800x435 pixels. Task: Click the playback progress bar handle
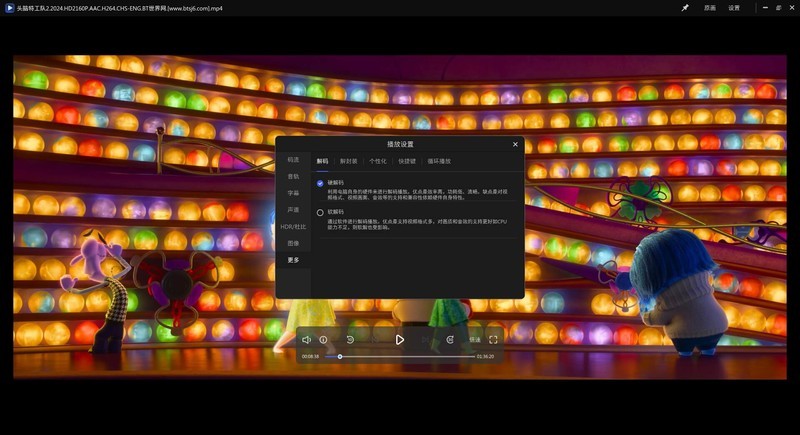click(x=340, y=356)
